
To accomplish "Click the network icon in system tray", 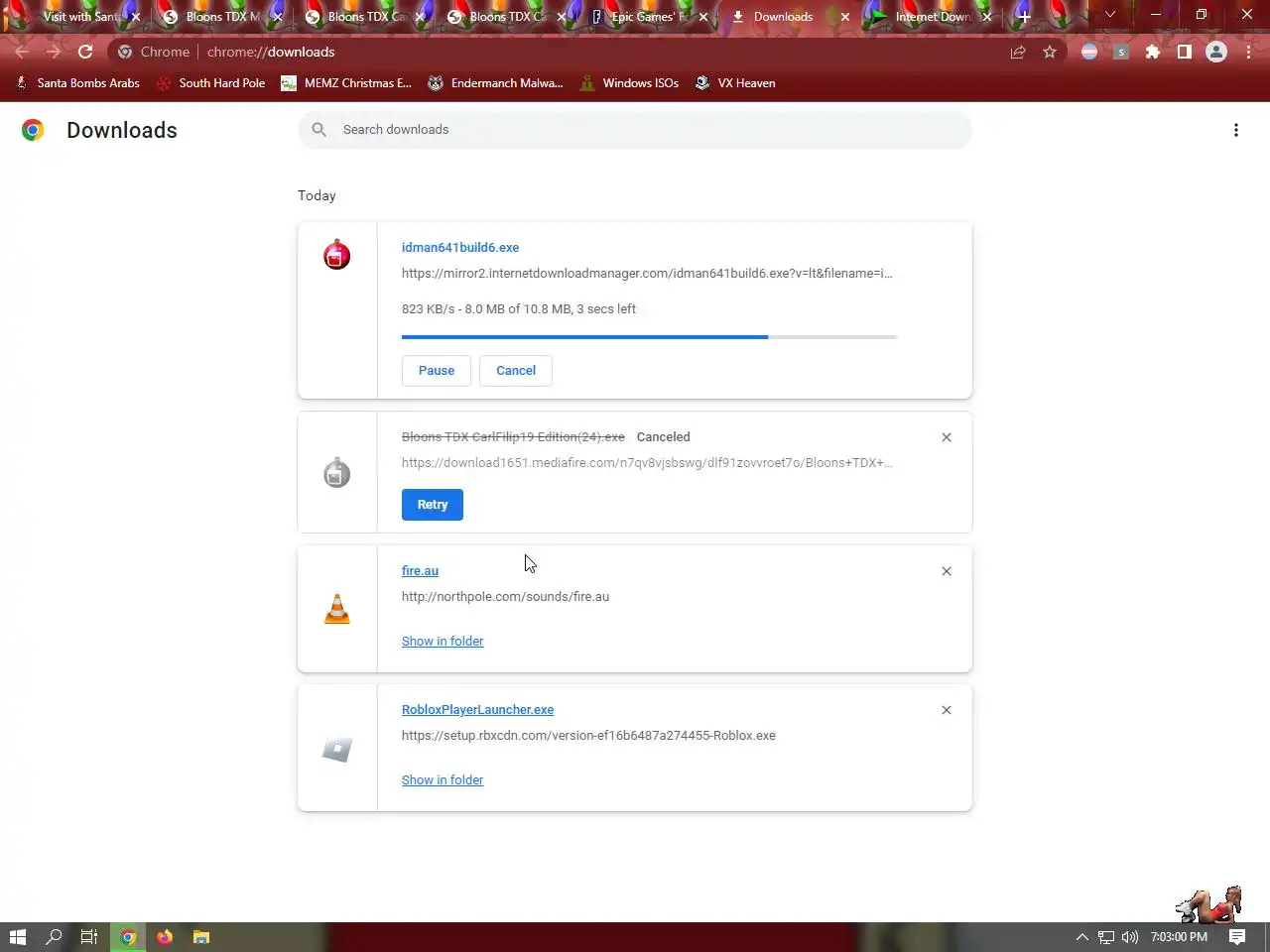I will point(1106,937).
